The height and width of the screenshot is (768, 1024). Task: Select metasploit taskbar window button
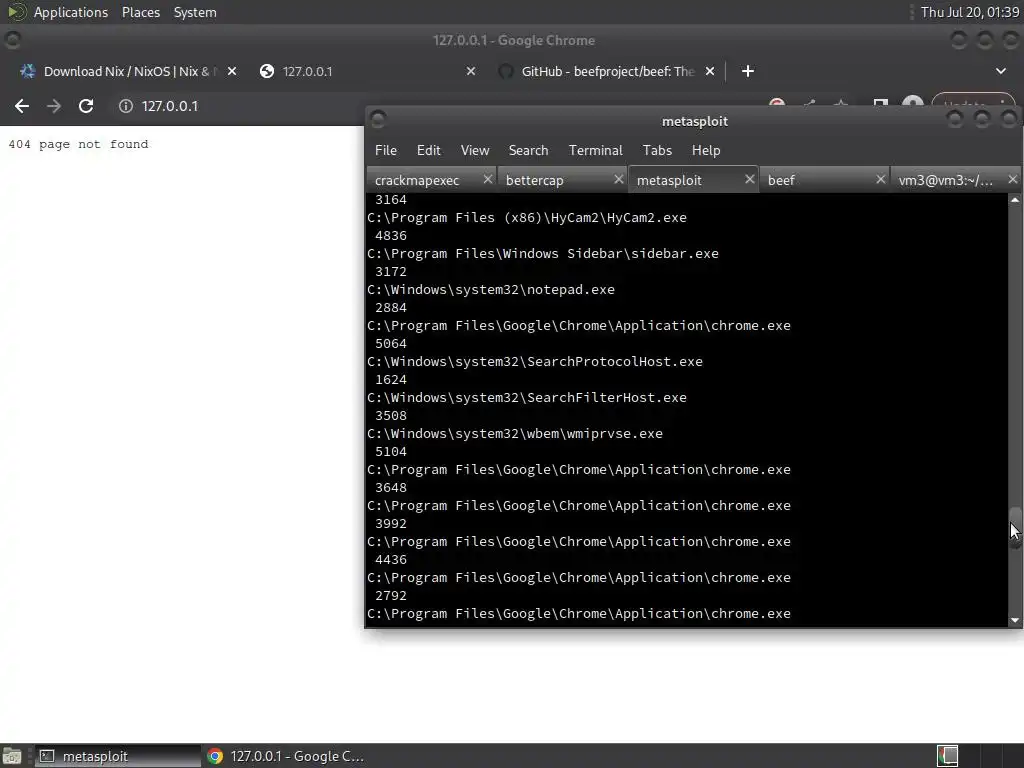(x=118, y=756)
